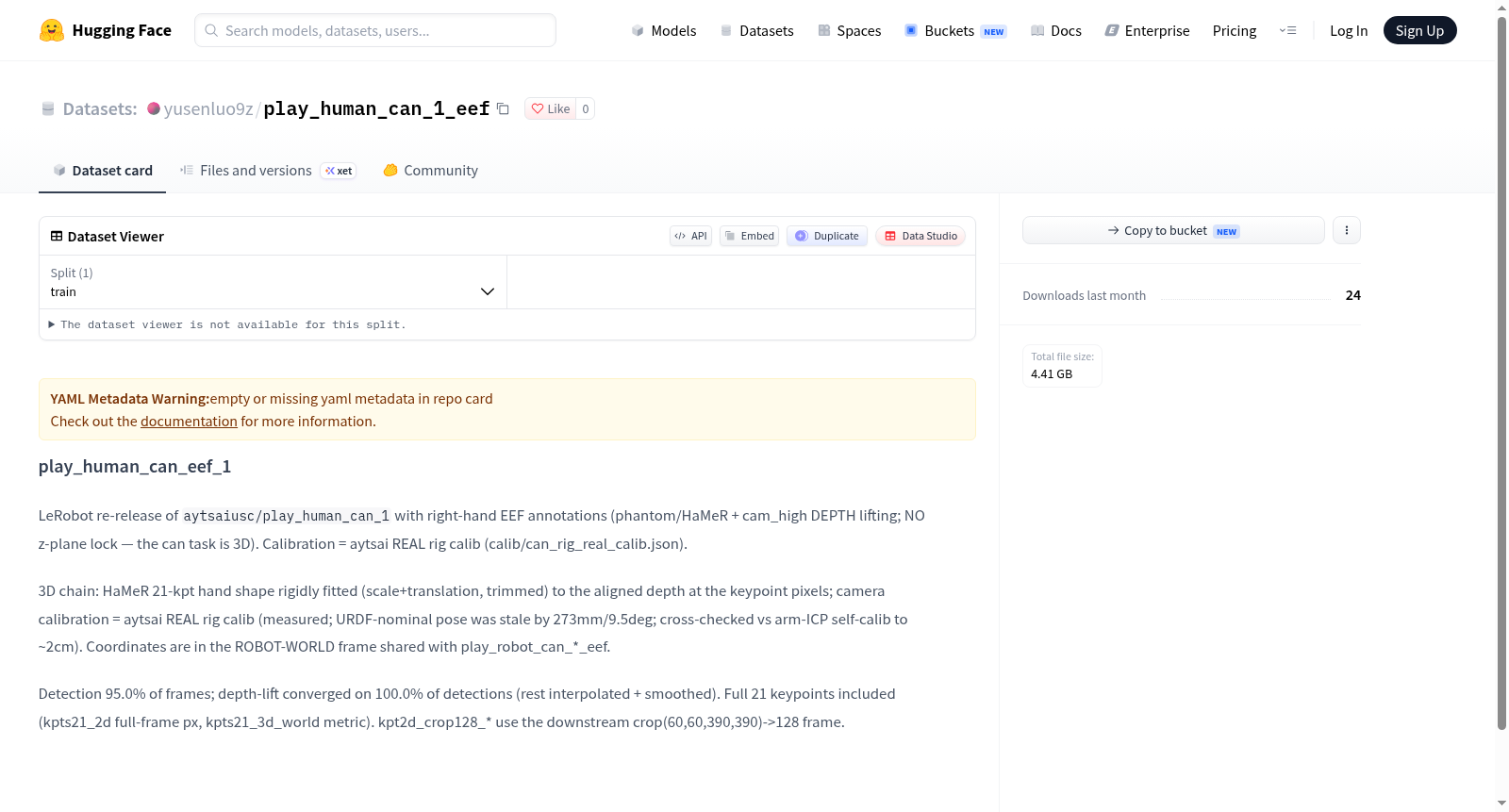The height and width of the screenshot is (812, 1509).
Task: Click the API button
Action: (690, 236)
